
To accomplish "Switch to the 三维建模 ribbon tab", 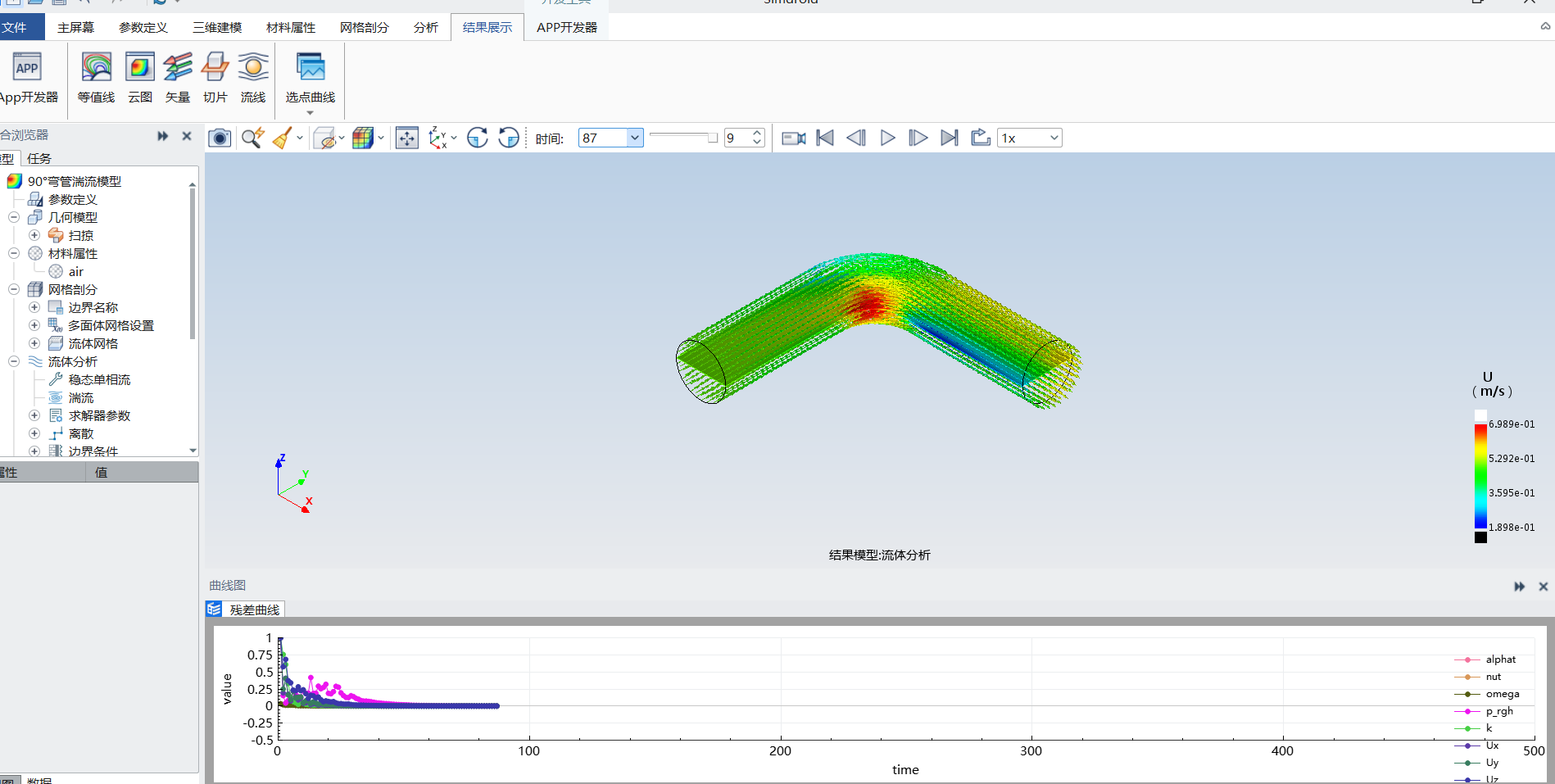I will (217, 27).
